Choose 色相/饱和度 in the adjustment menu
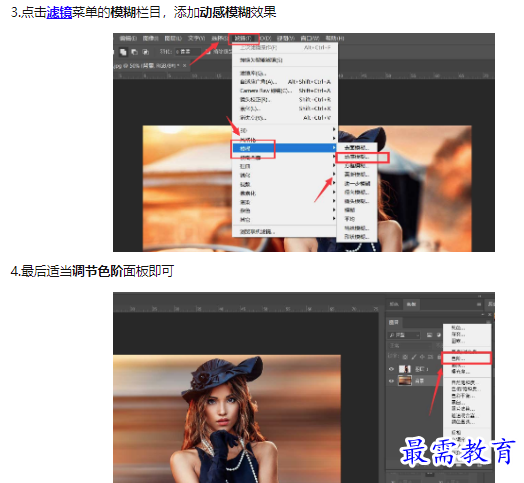 pyautogui.click(x=467, y=389)
